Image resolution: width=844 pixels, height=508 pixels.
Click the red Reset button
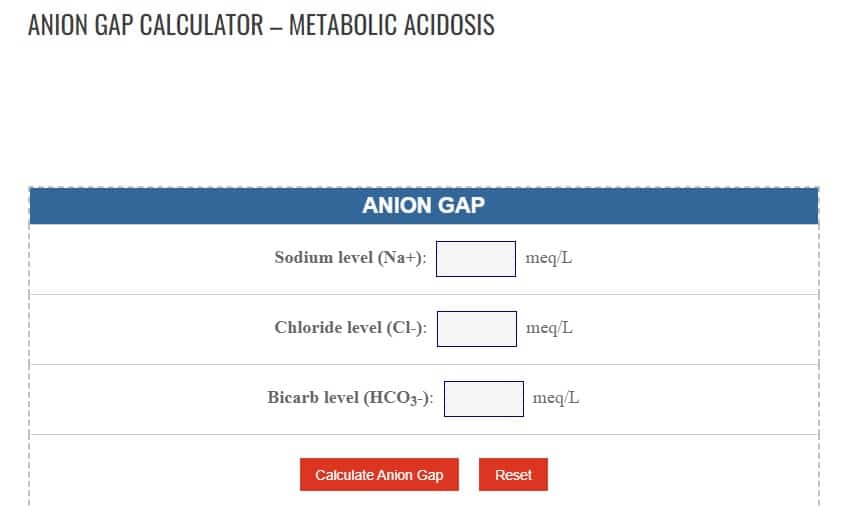(514, 475)
